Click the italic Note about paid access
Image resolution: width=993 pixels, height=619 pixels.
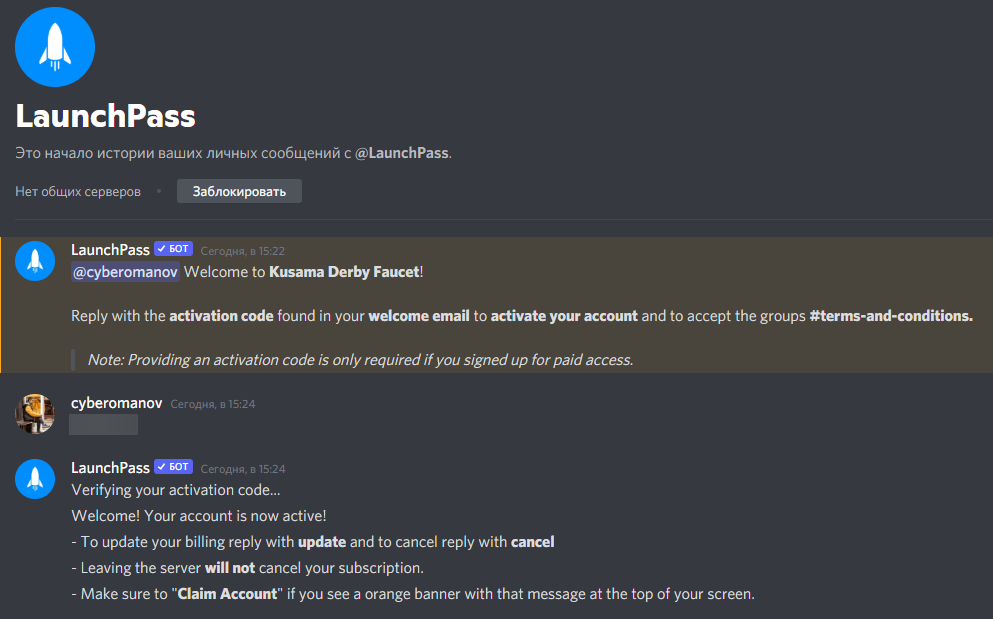pos(360,360)
